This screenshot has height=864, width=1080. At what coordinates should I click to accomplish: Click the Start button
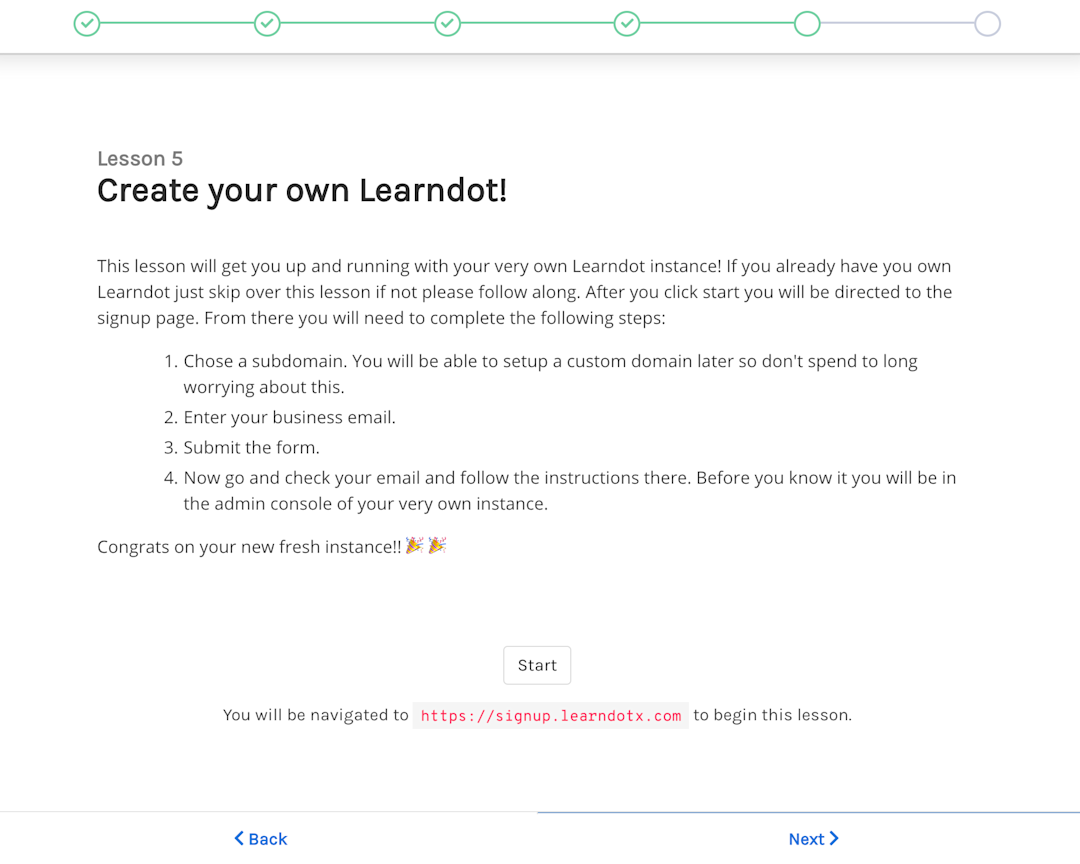click(x=537, y=665)
